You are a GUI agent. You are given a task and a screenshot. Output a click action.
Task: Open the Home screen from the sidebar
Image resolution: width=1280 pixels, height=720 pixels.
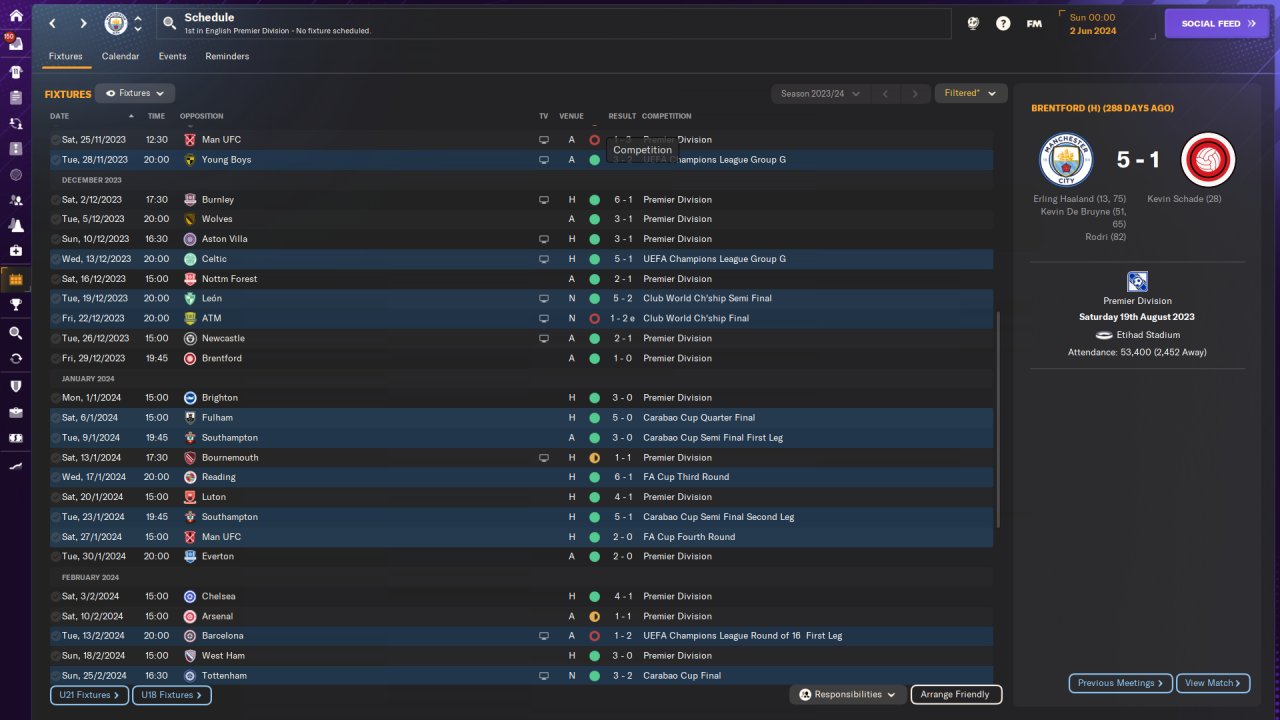click(x=15, y=16)
